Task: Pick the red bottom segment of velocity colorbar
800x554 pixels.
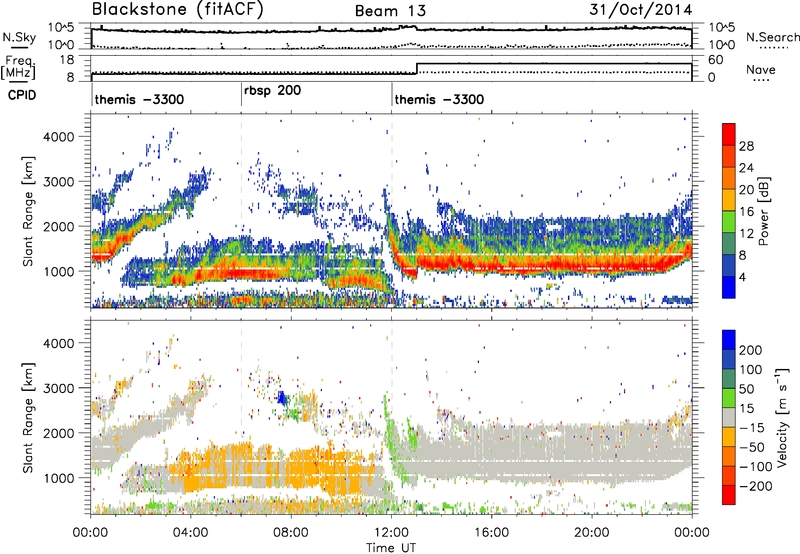Action: click(729, 495)
